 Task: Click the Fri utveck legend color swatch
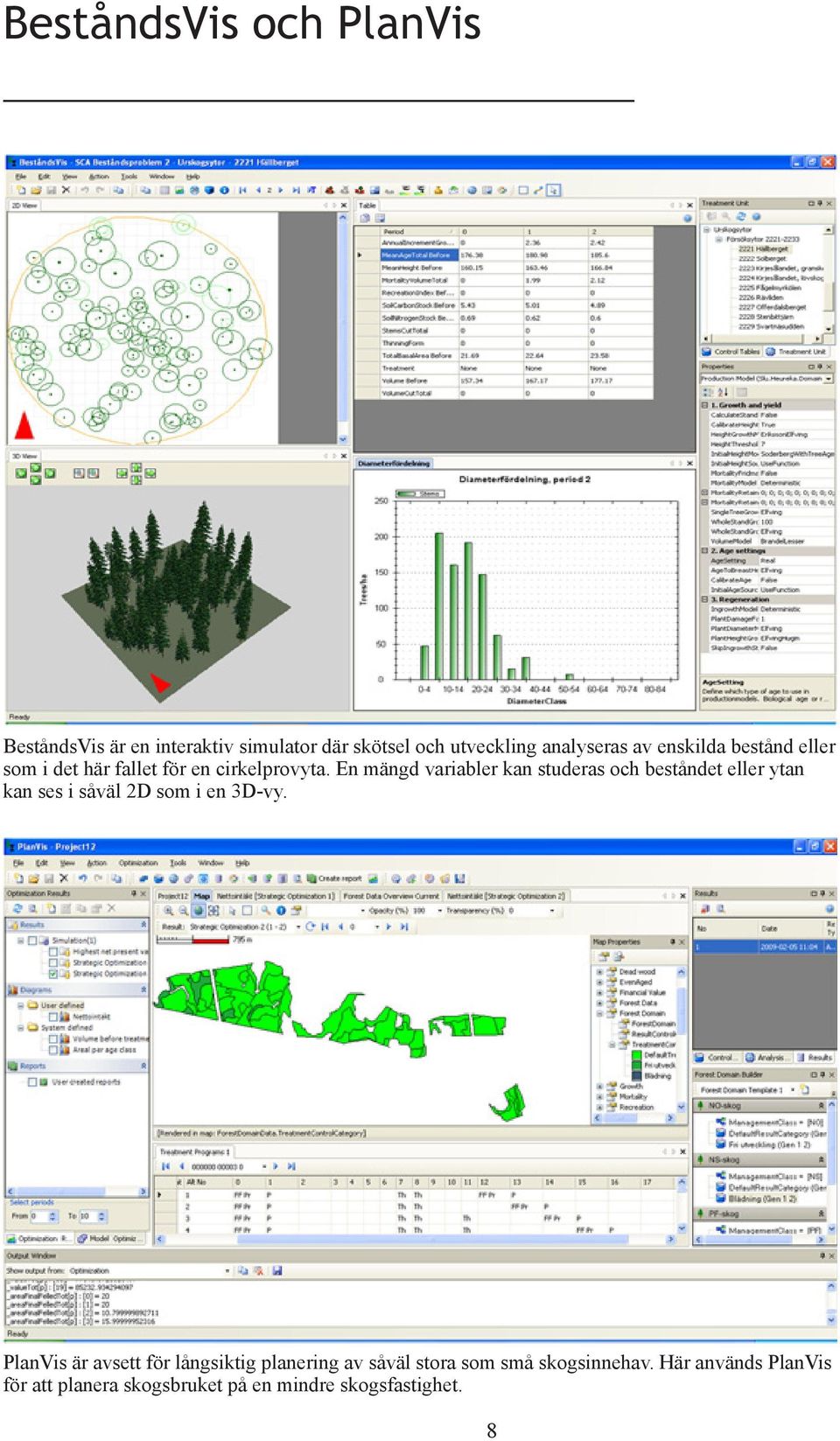[x=637, y=1066]
